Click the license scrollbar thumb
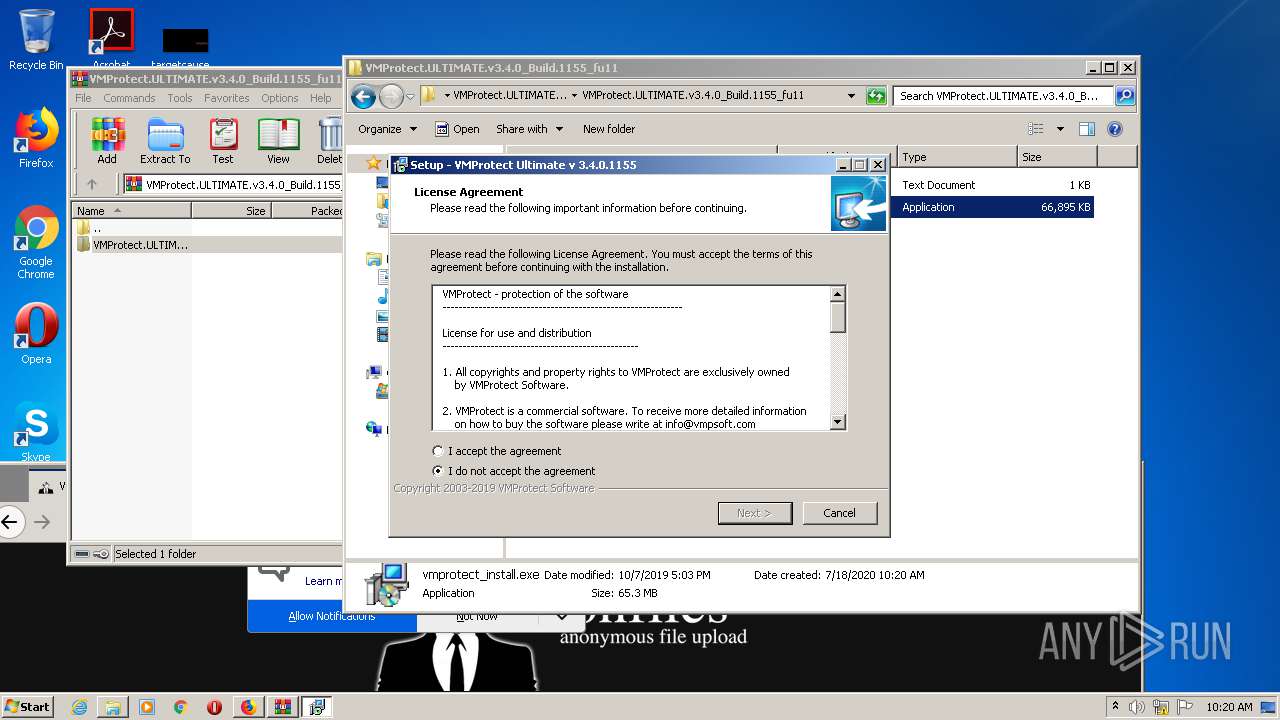 tap(838, 317)
